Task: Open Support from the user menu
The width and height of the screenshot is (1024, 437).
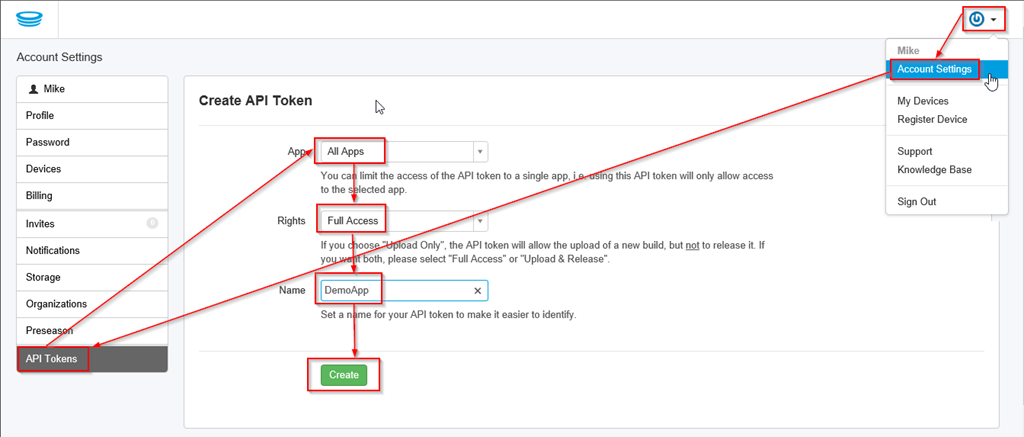Action: pos(914,151)
